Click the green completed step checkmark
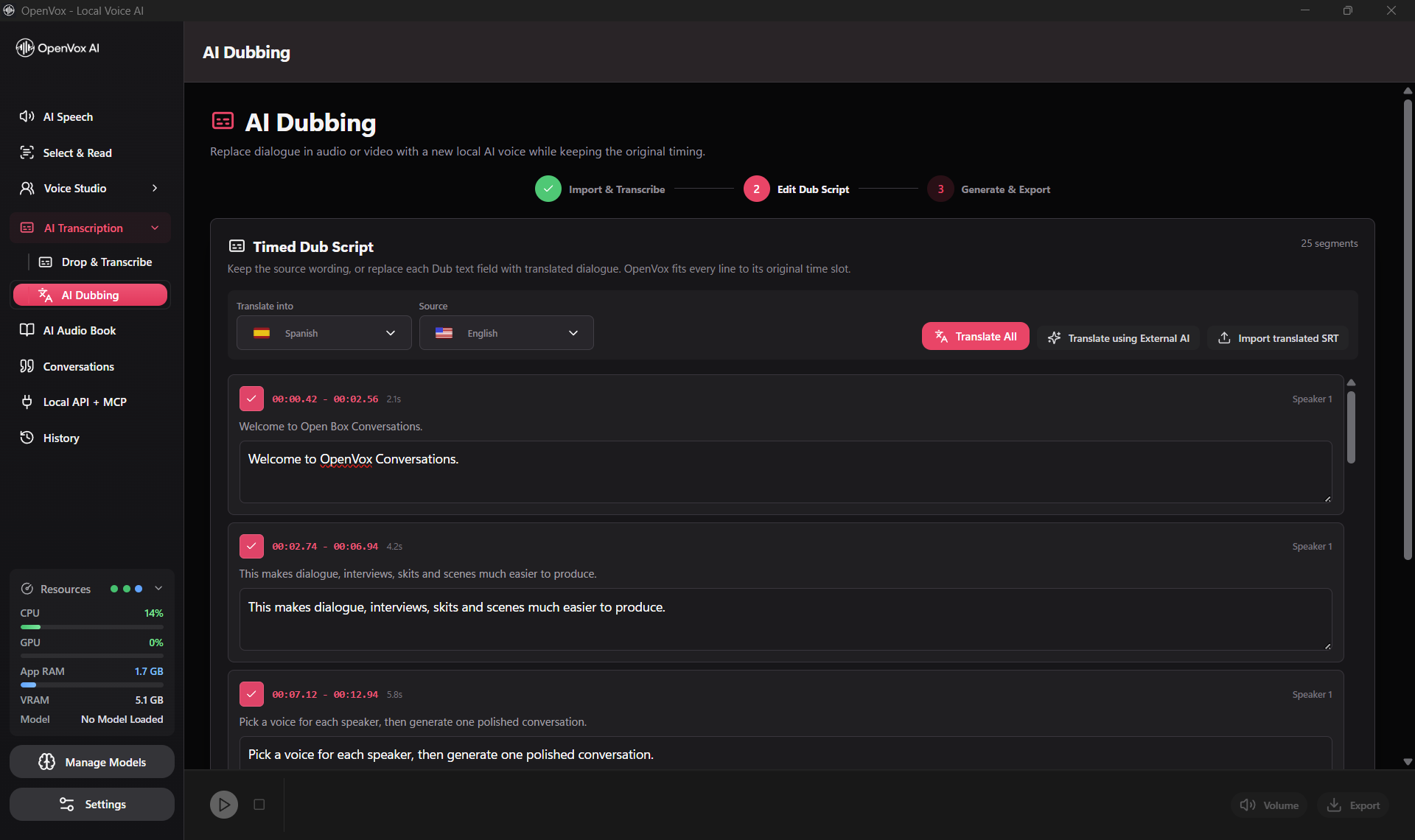Screen dimensions: 1415x840 548,189
